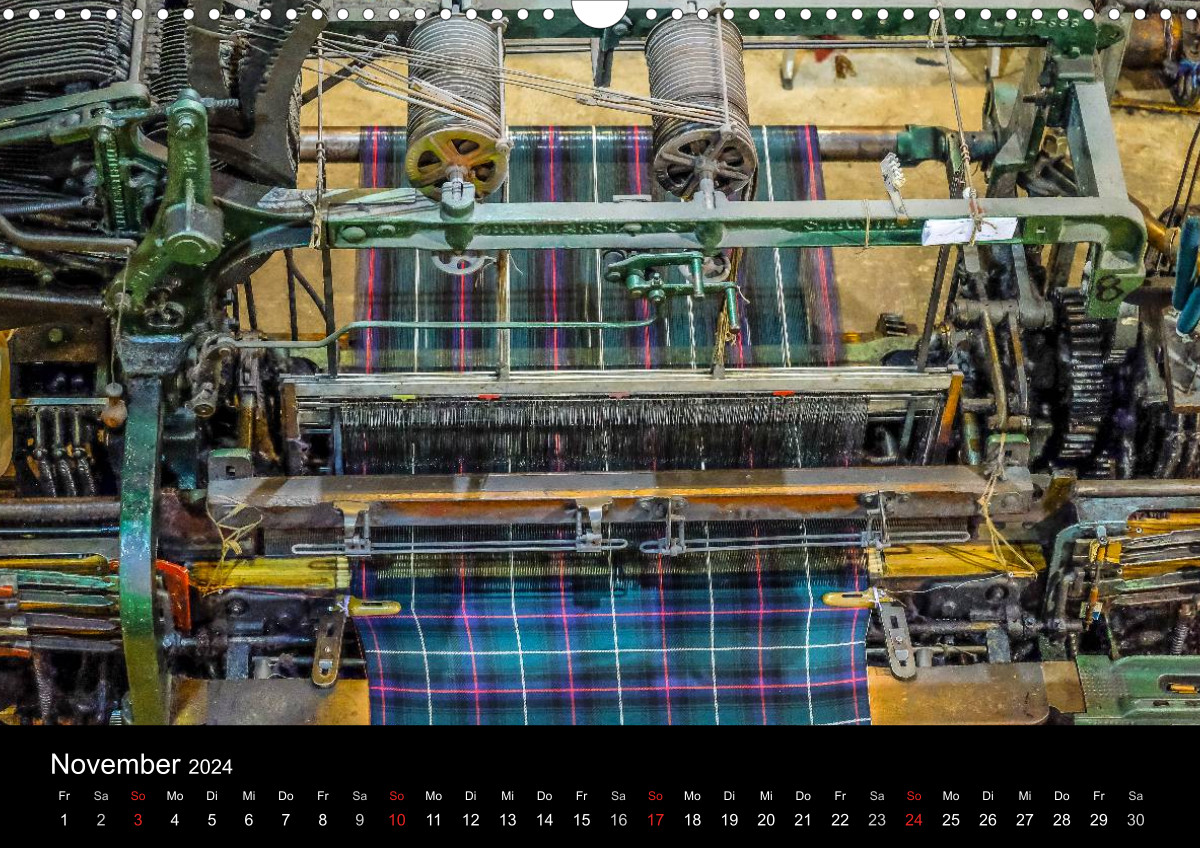Select date 21 in the calendar strip
Viewport: 1200px width, 848px height.
(803, 820)
